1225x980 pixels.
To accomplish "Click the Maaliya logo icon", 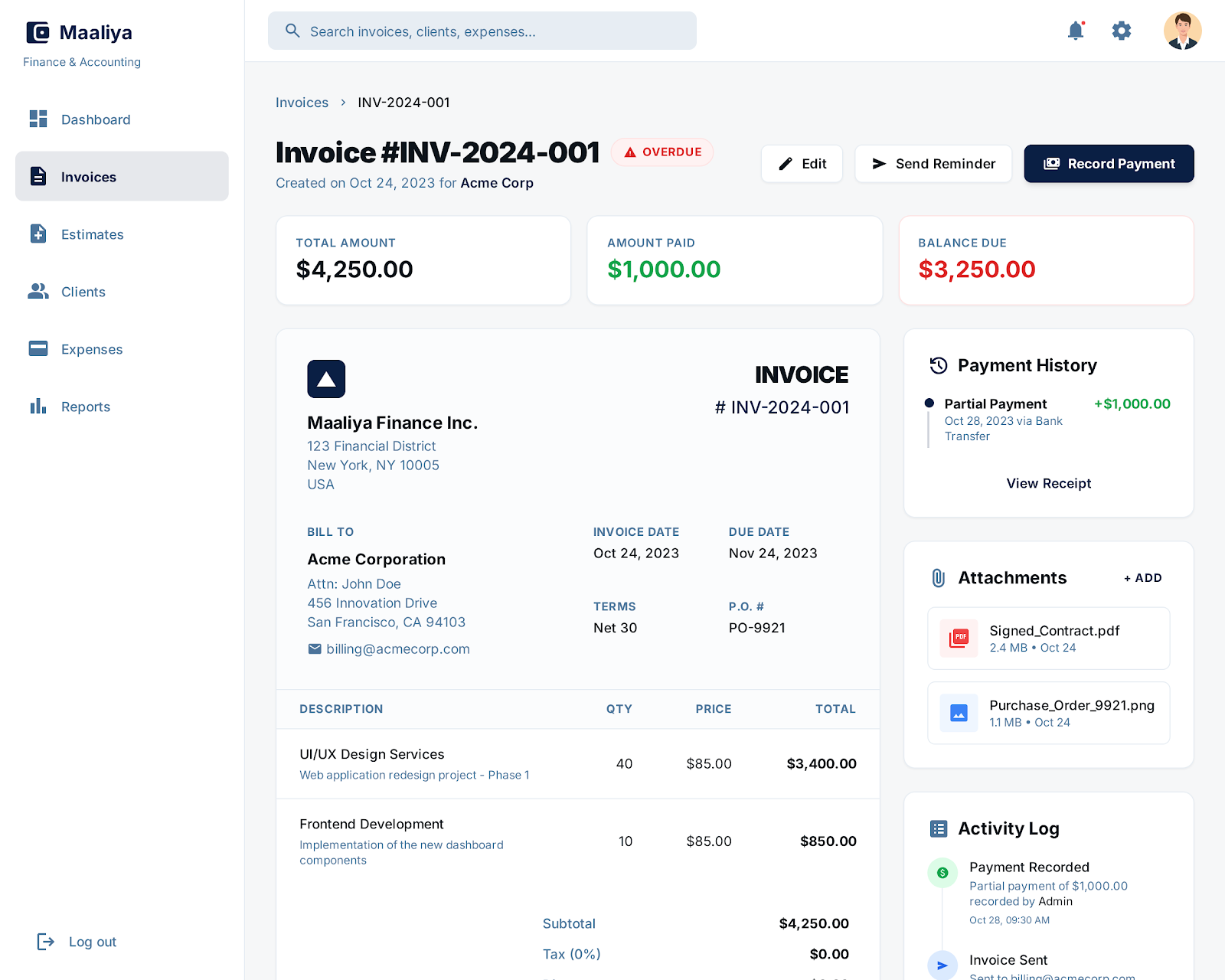I will 36,32.
